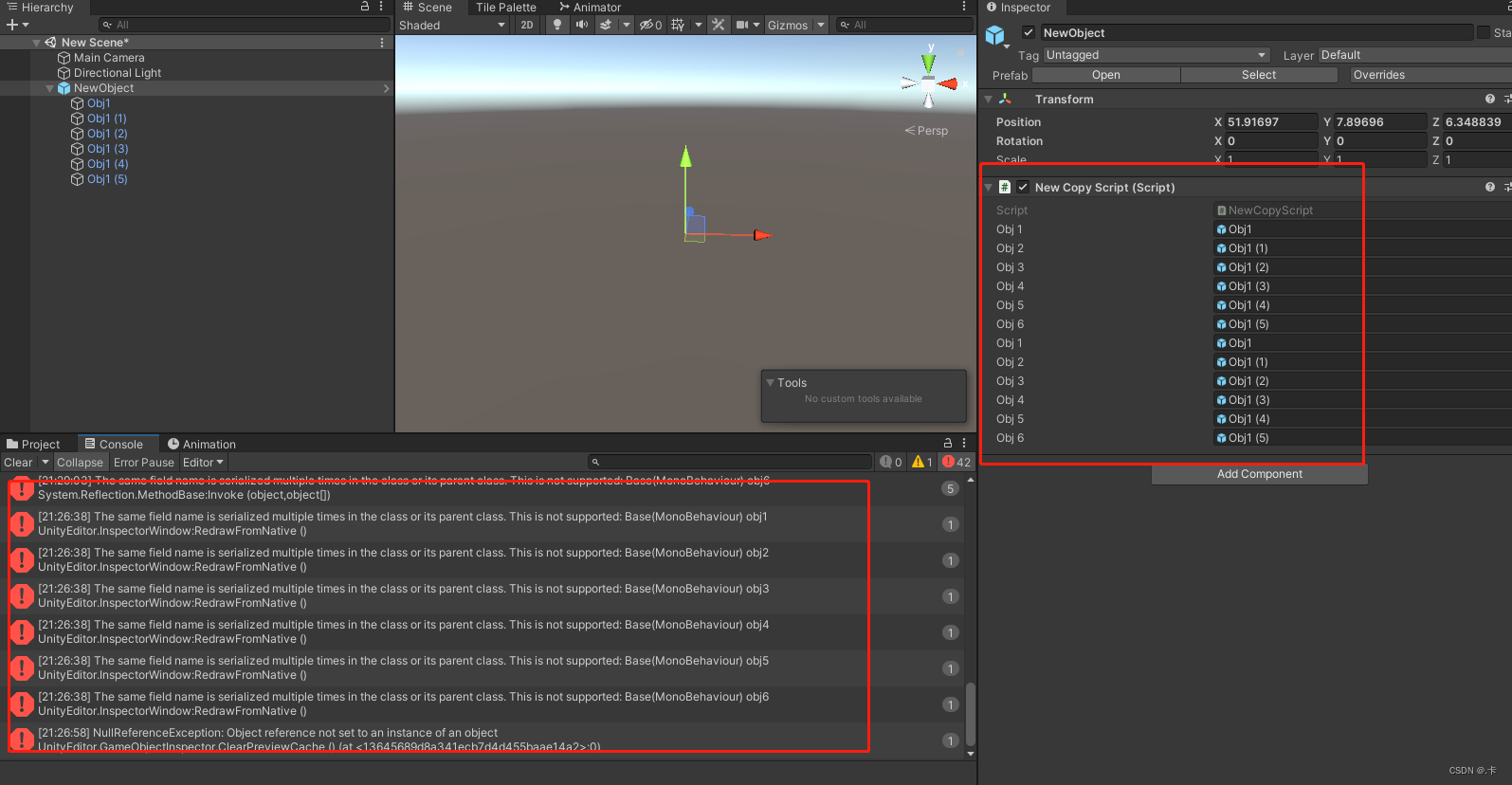Image resolution: width=1512 pixels, height=785 pixels.
Task: Click the prefab Open button
Action: point(1105,75)
